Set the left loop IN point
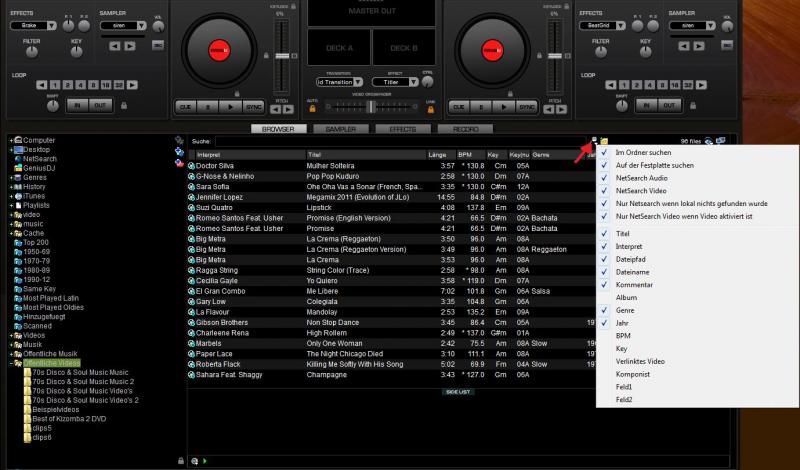Image resolution: width=800 pixels, height=470 pixels. pos(79,104)
